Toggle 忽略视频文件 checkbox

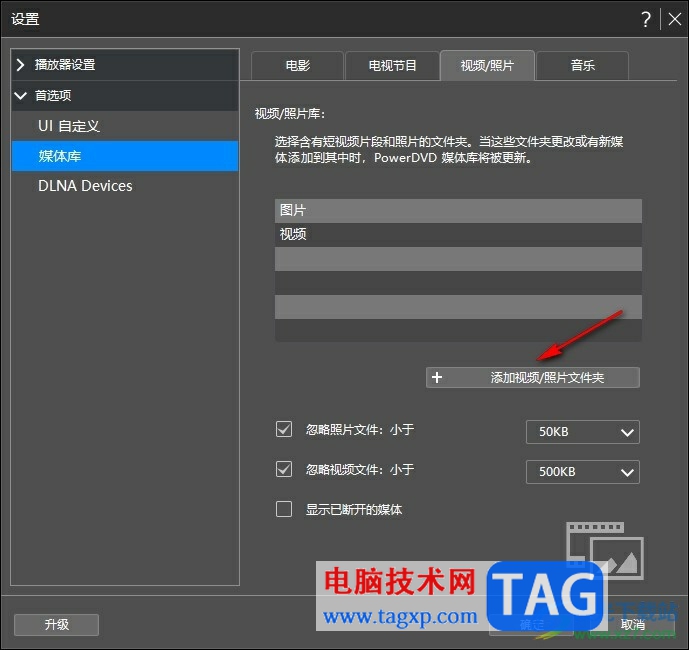coord(284,469)
